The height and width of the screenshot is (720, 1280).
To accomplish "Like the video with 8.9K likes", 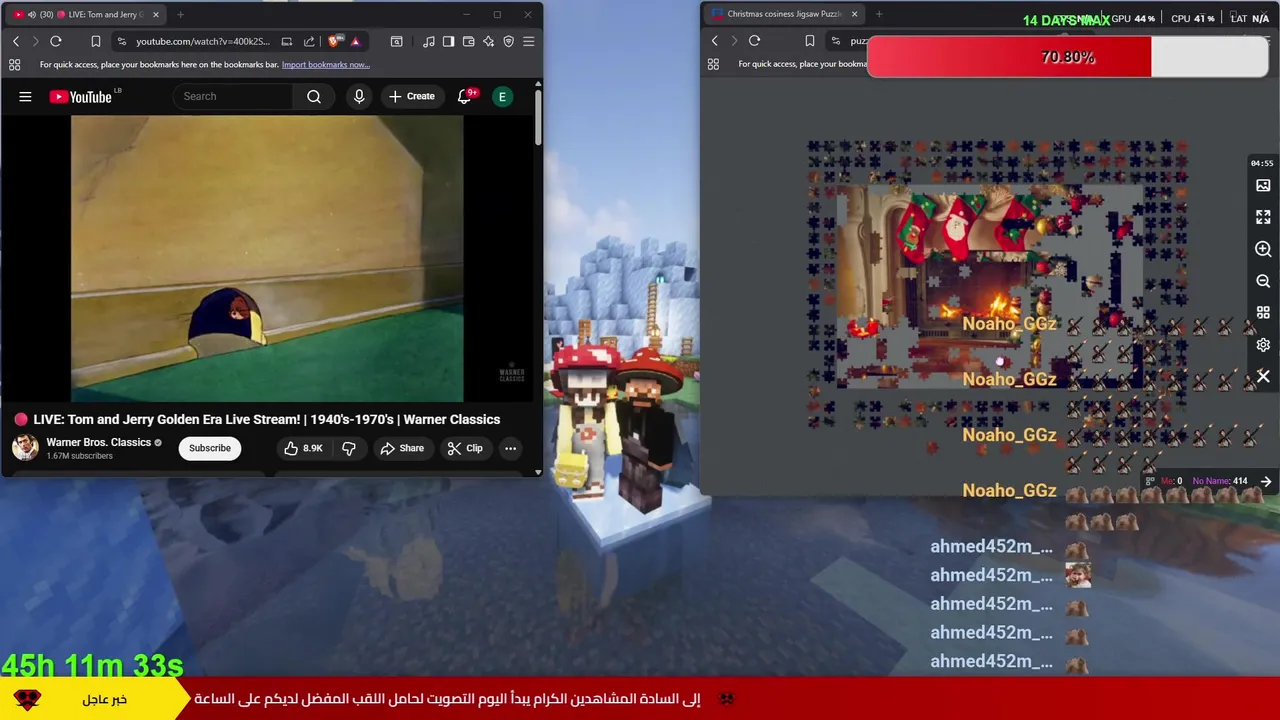I will 303,448.
